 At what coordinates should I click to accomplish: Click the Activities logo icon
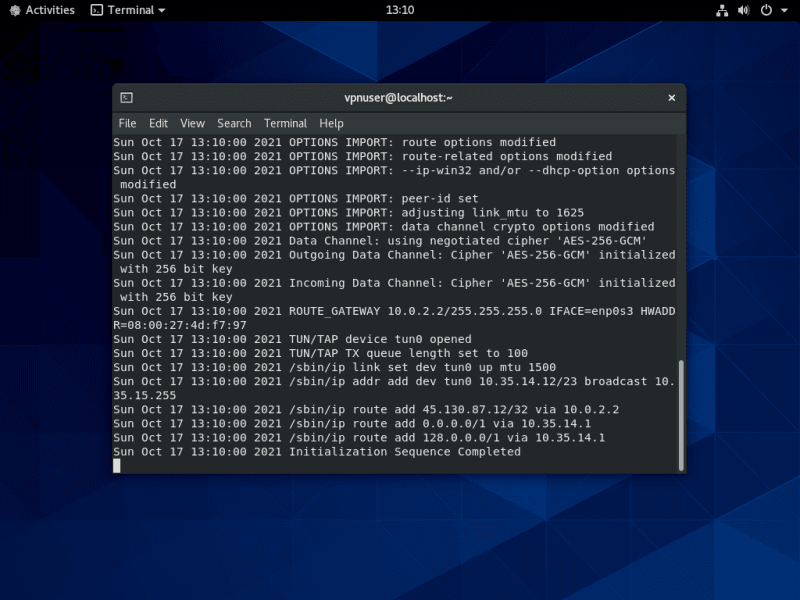point(13,10)
